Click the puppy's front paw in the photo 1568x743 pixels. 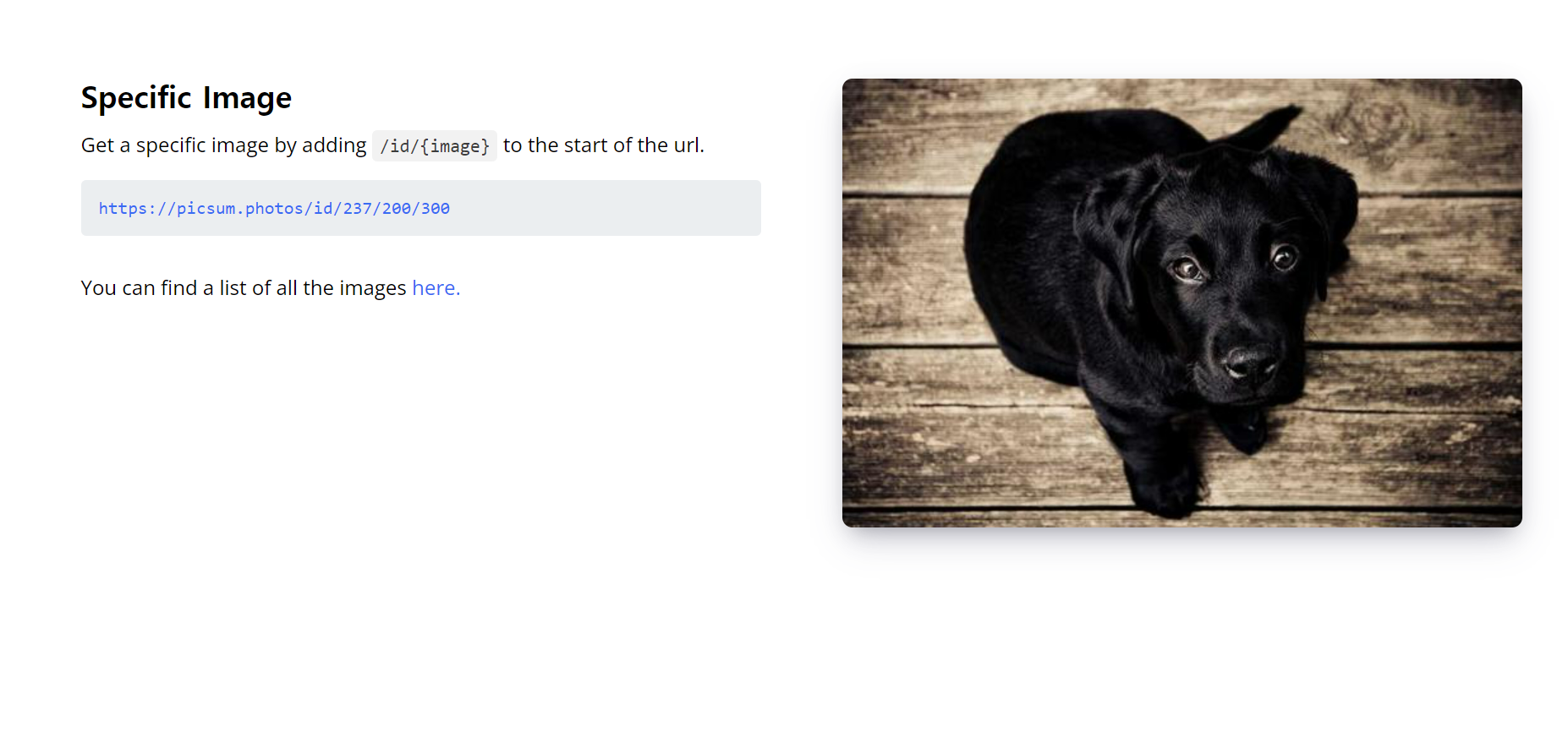pos(1165,490)
